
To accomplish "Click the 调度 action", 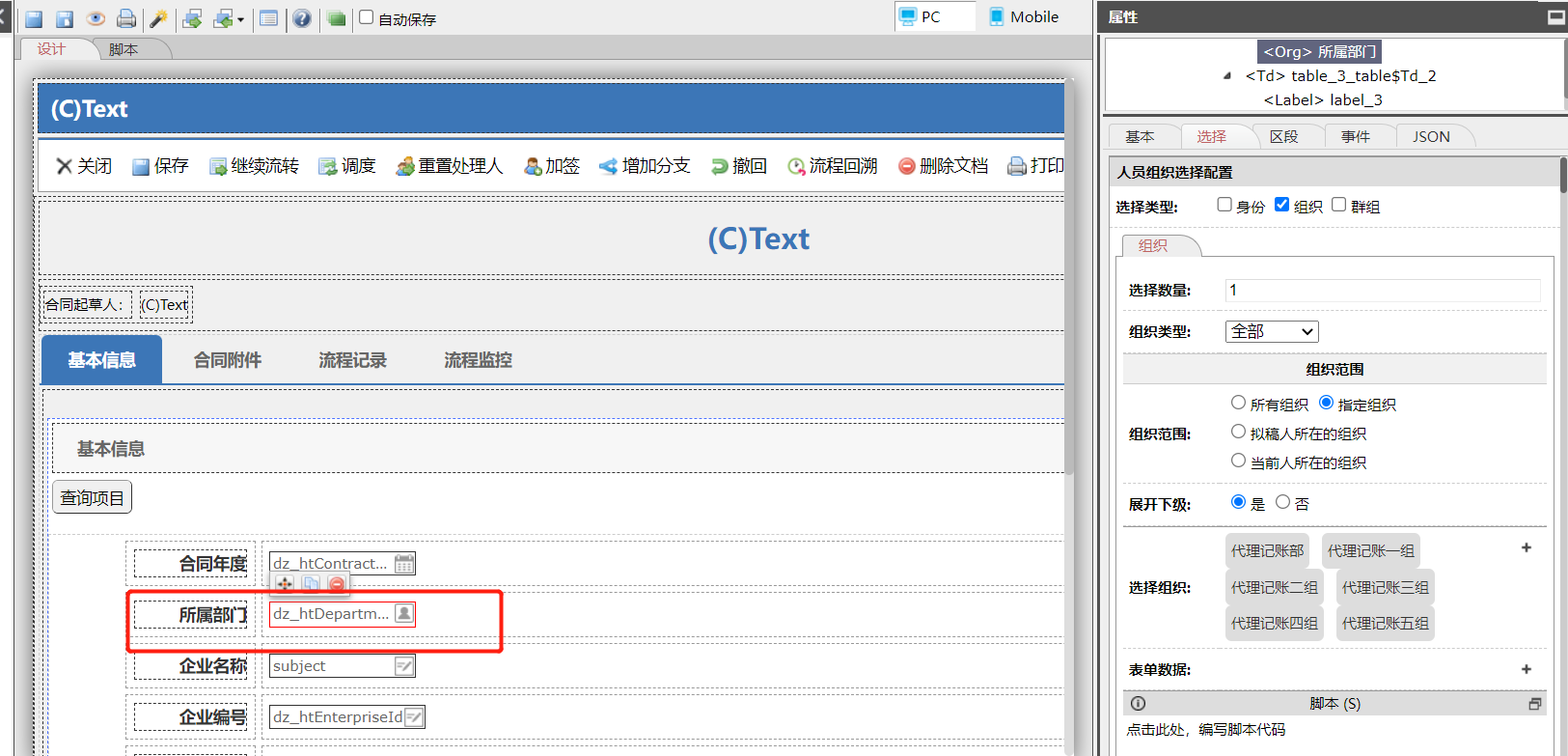I will tap(347, 166).
